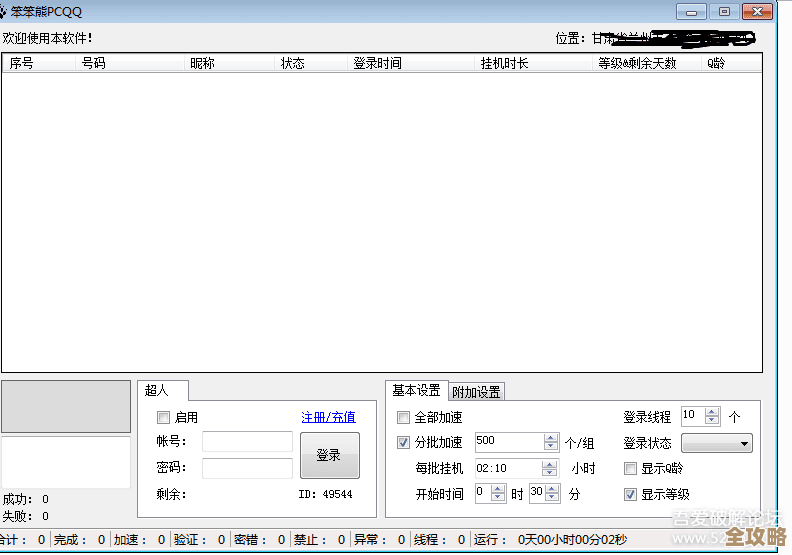Click the 失败: 0 counter
Viewport: 792px width, 555px height.
point(26,516)
